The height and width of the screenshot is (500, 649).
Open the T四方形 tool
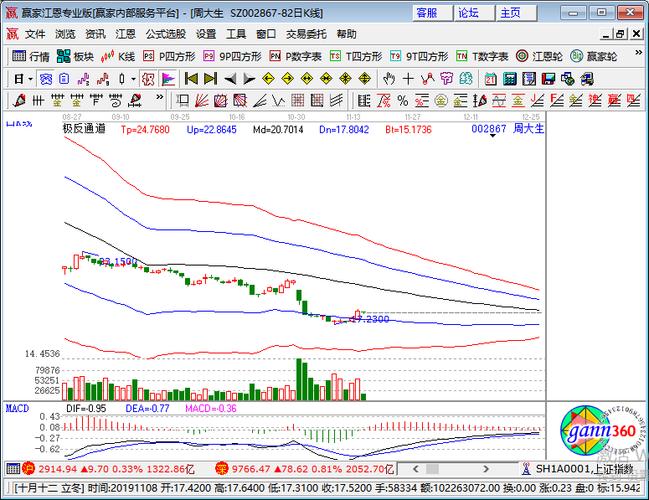pyautogui.click(x=356, y=56)
